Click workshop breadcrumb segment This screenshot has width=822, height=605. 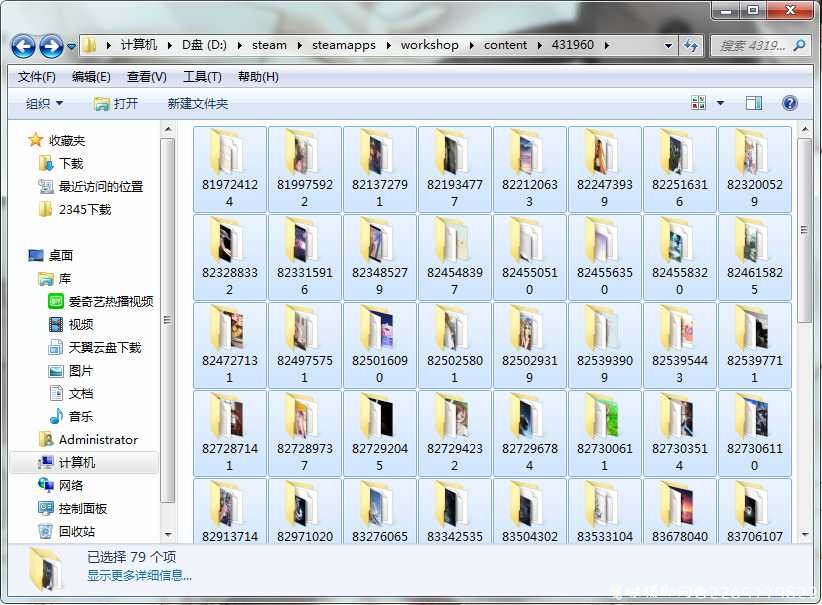point(430,45)
